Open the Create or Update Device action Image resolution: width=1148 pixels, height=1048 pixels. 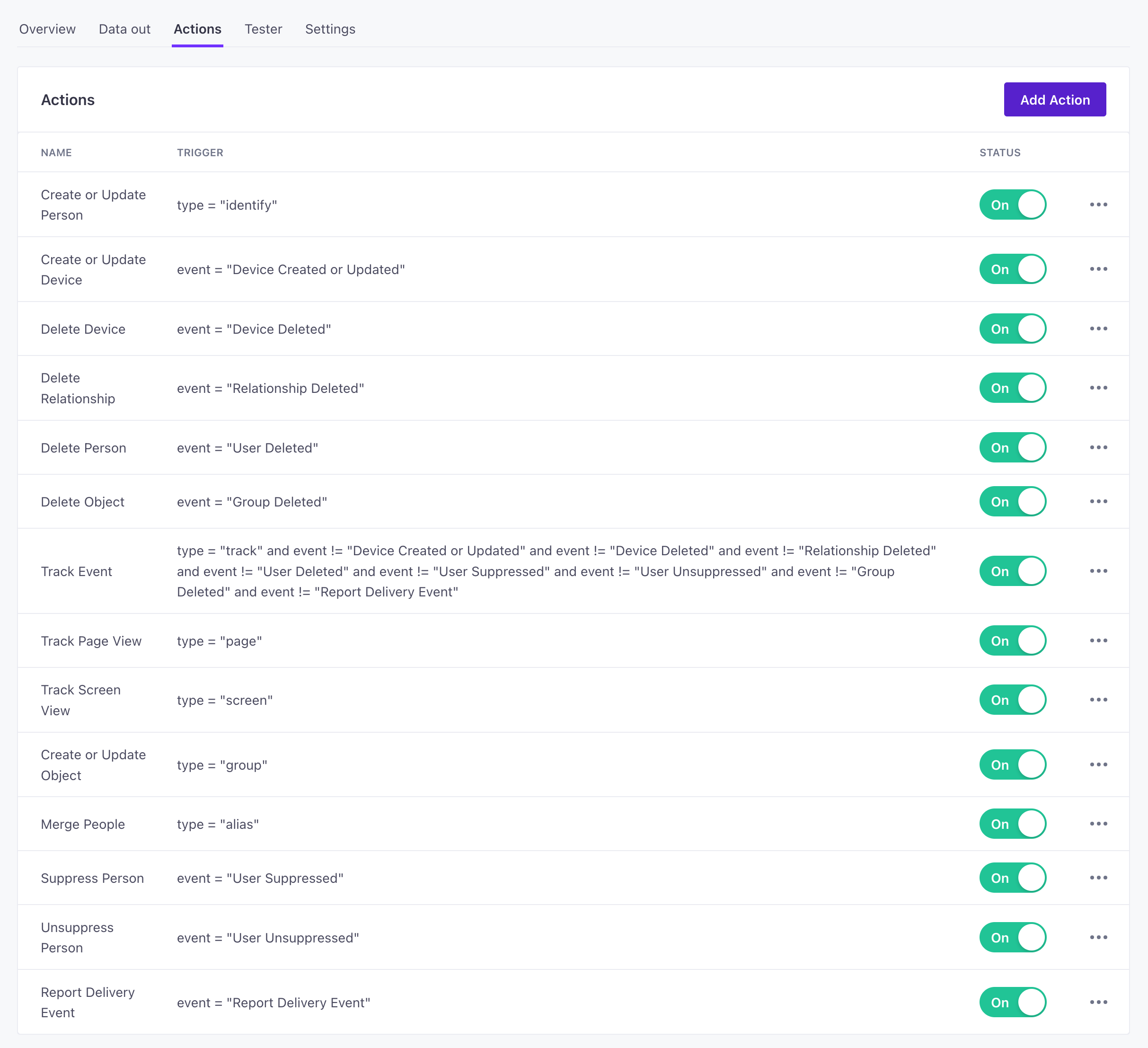click(x=93, y=269)
